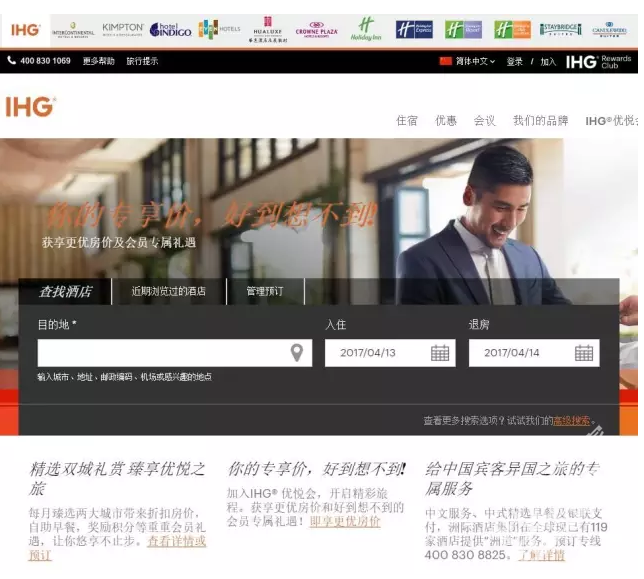Select the Hualuxe brand logo
Screen dimensions: 644x579
click(268, 30)
